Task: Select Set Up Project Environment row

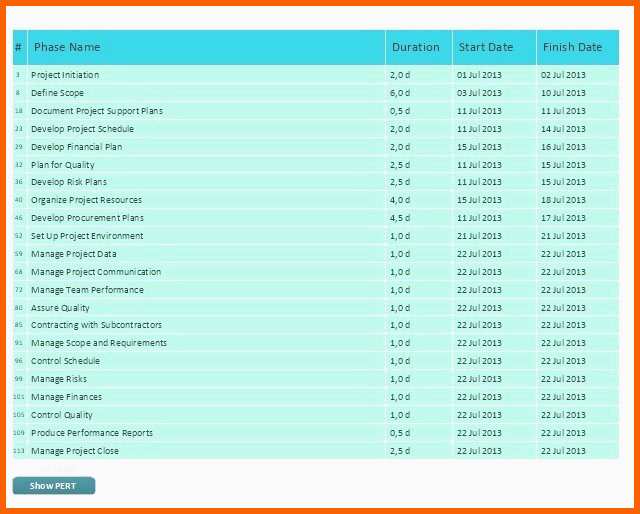Action: point(87,236)
